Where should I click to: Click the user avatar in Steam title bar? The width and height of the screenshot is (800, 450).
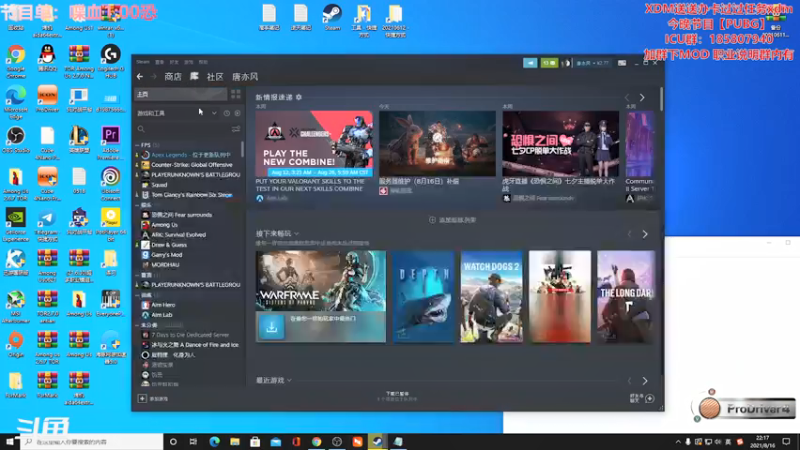tap(565, 63)
